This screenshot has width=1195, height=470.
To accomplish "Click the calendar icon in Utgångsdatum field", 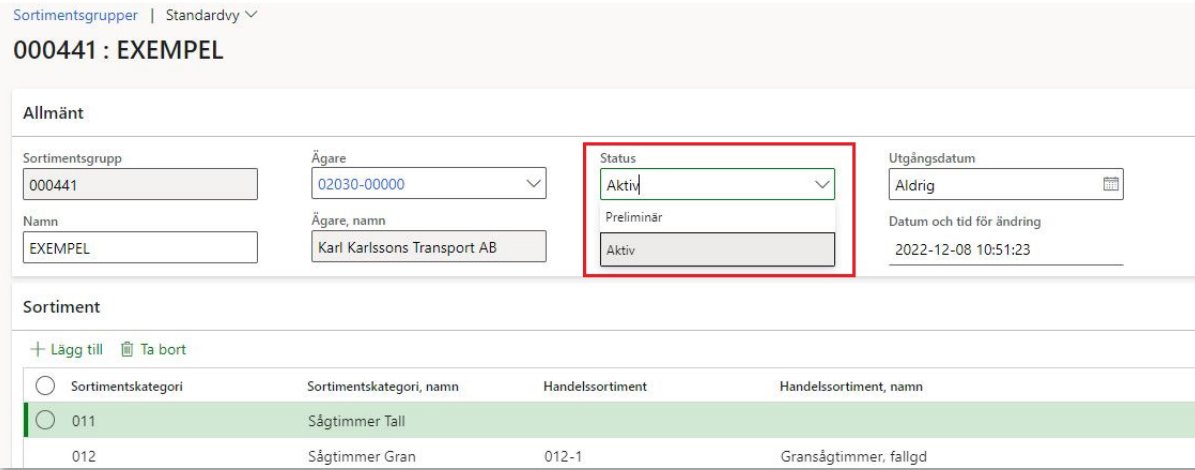I will click(1108, 185).
